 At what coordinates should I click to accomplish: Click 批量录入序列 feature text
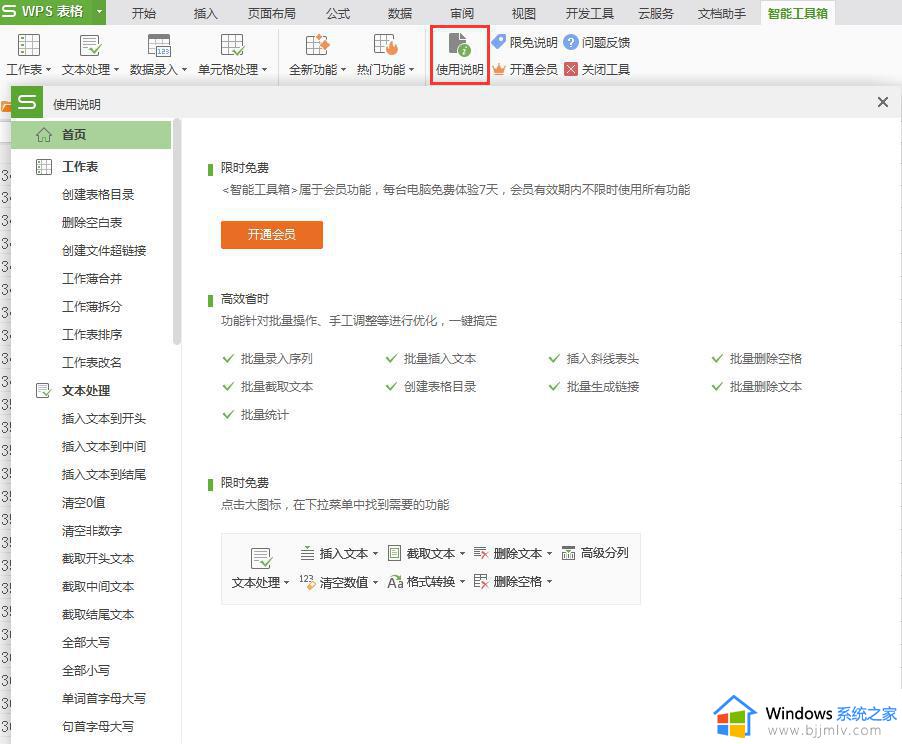pyautogui.click(x=276, y=359)
